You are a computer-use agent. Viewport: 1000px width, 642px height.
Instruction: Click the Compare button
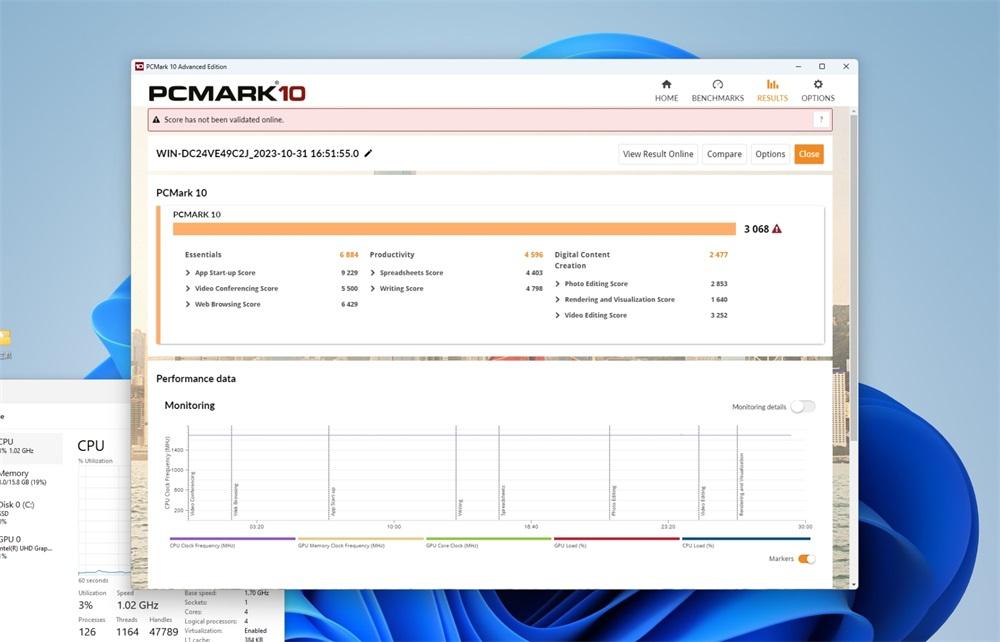[x=724, y=154]
